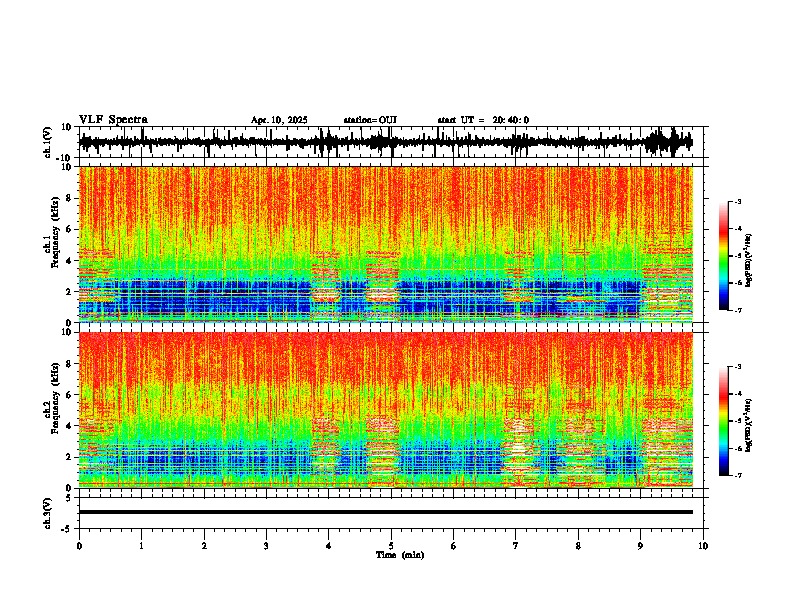Click the time-axis tick label "9"
Viewport: 792px width, 612px height.
point(640,546)
